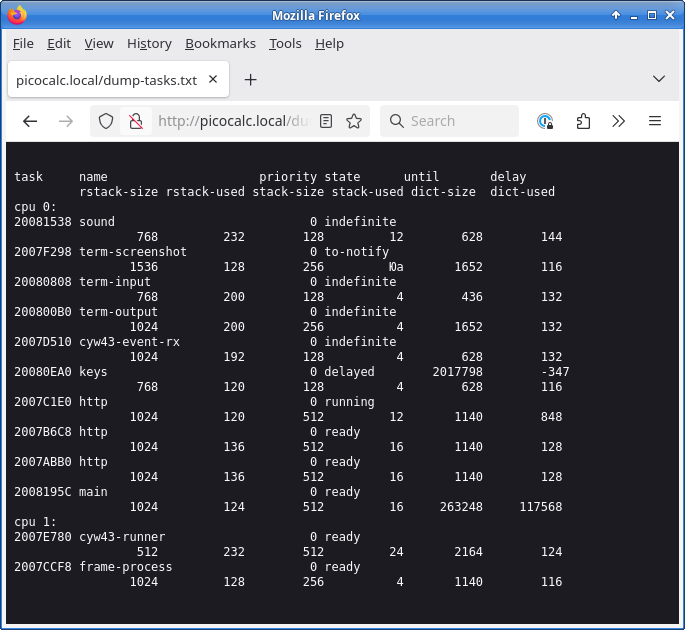Click the 'stack-size' column header
This screenshot has height=630, width=685.
click(x=288, y=192)
